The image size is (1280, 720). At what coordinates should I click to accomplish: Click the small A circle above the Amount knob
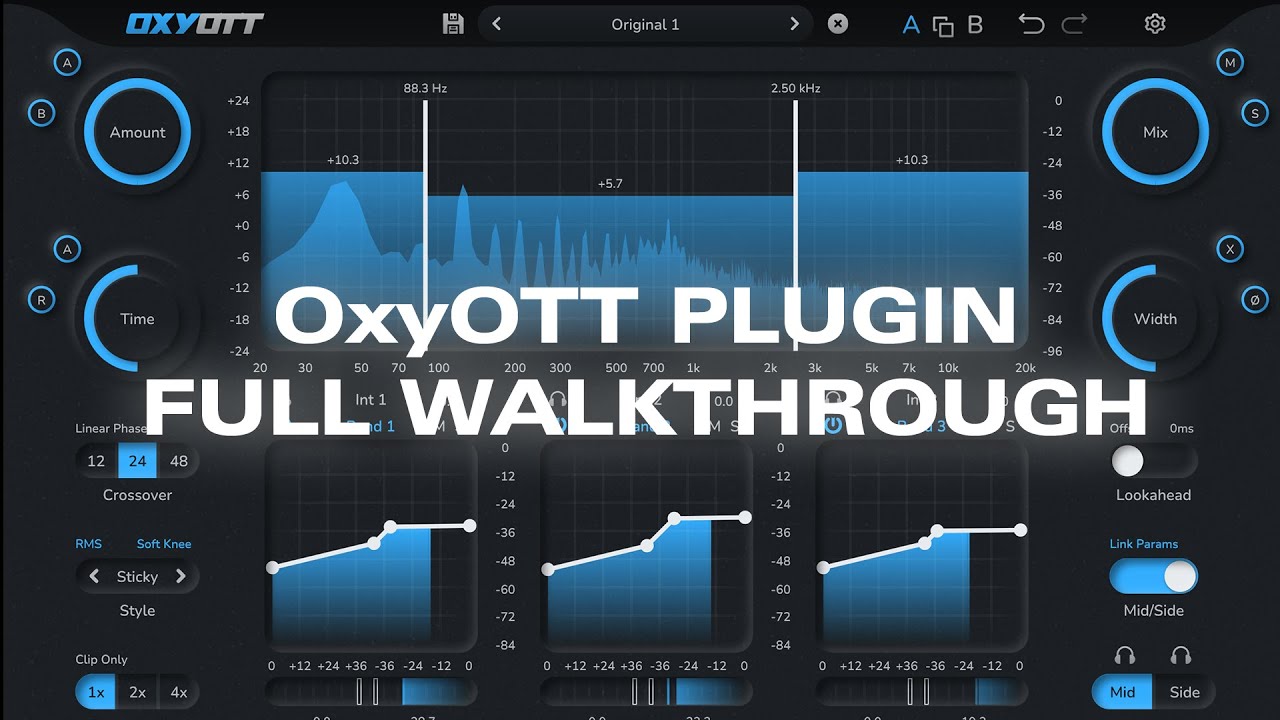[x=67, y=63]
